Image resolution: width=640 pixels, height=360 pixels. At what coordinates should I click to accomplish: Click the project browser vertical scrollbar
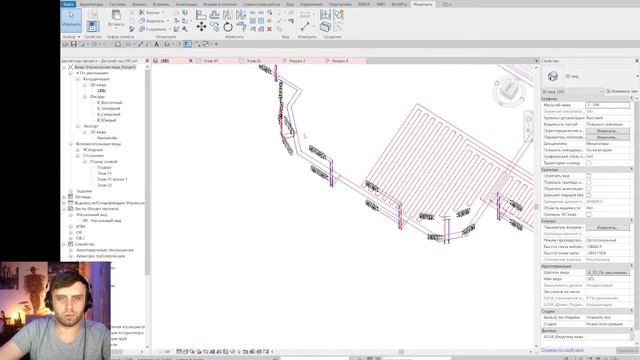click(147, 171)
